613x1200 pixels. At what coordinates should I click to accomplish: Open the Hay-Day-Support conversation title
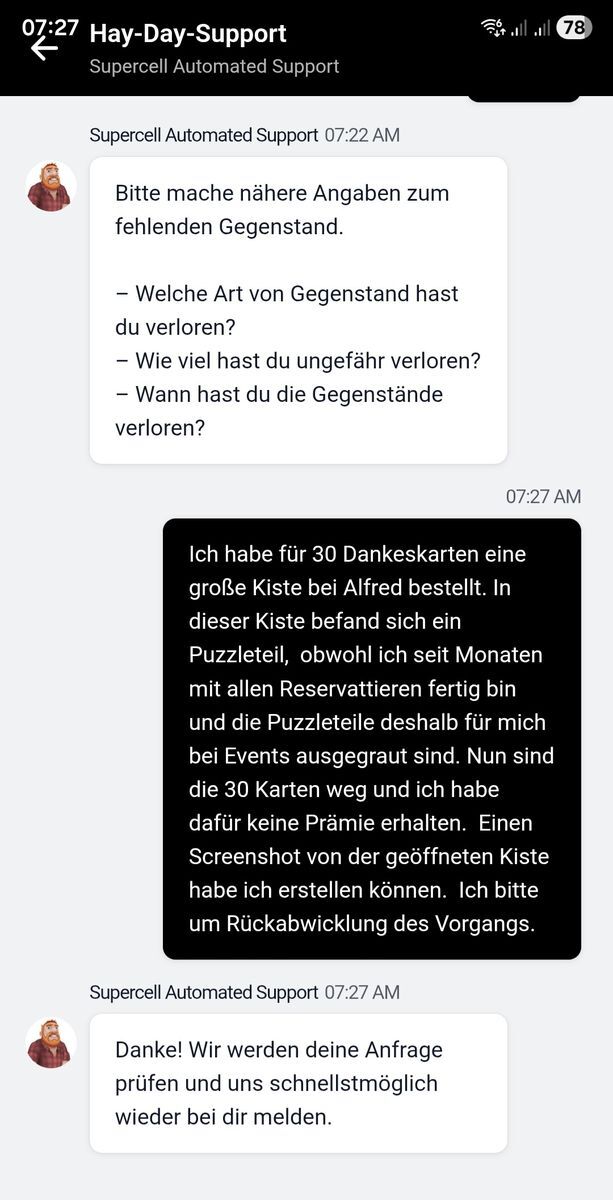[x=188, y=33]
